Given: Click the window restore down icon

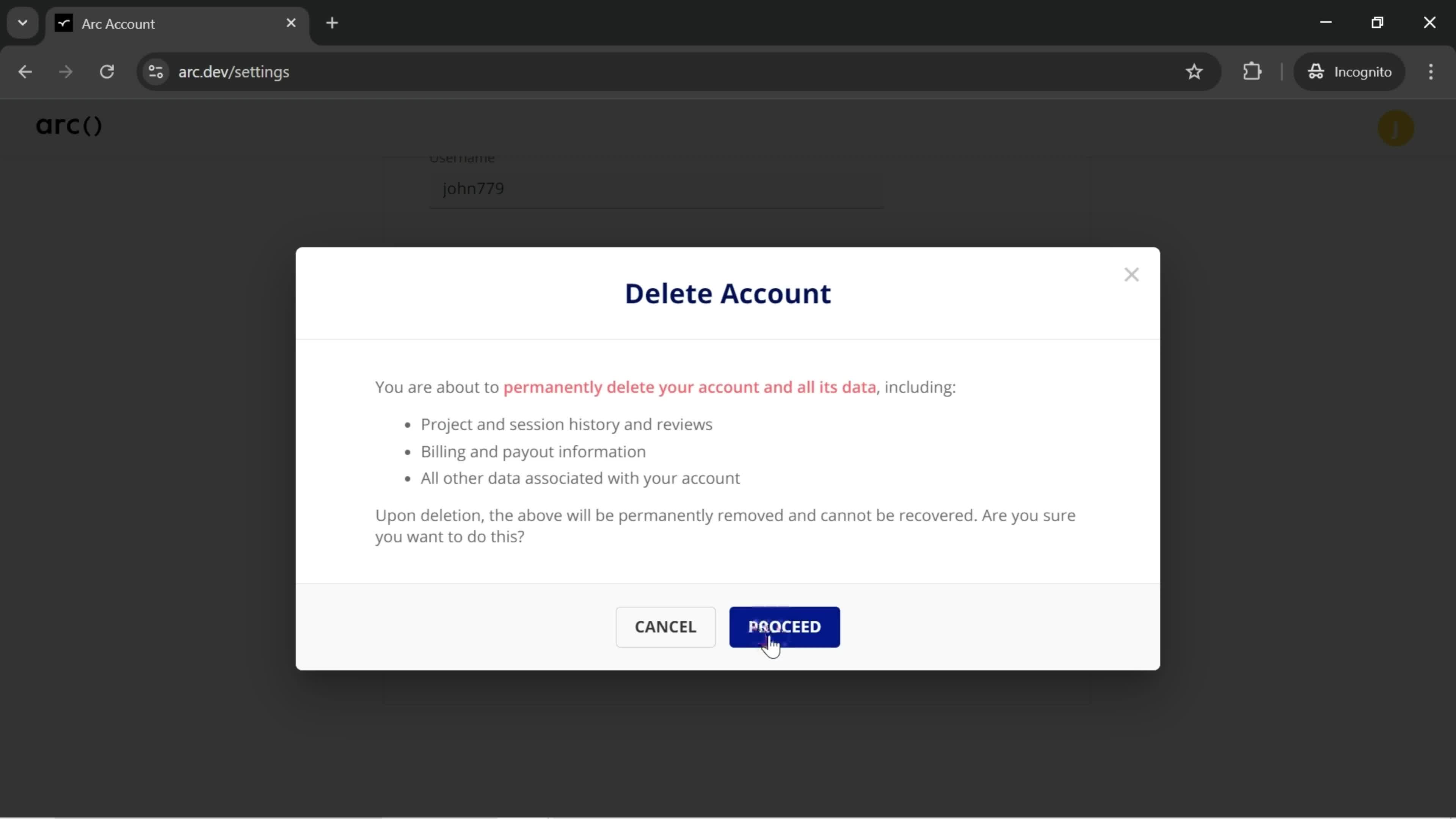Looking at the screenshot, I should tap(1378, 22).
